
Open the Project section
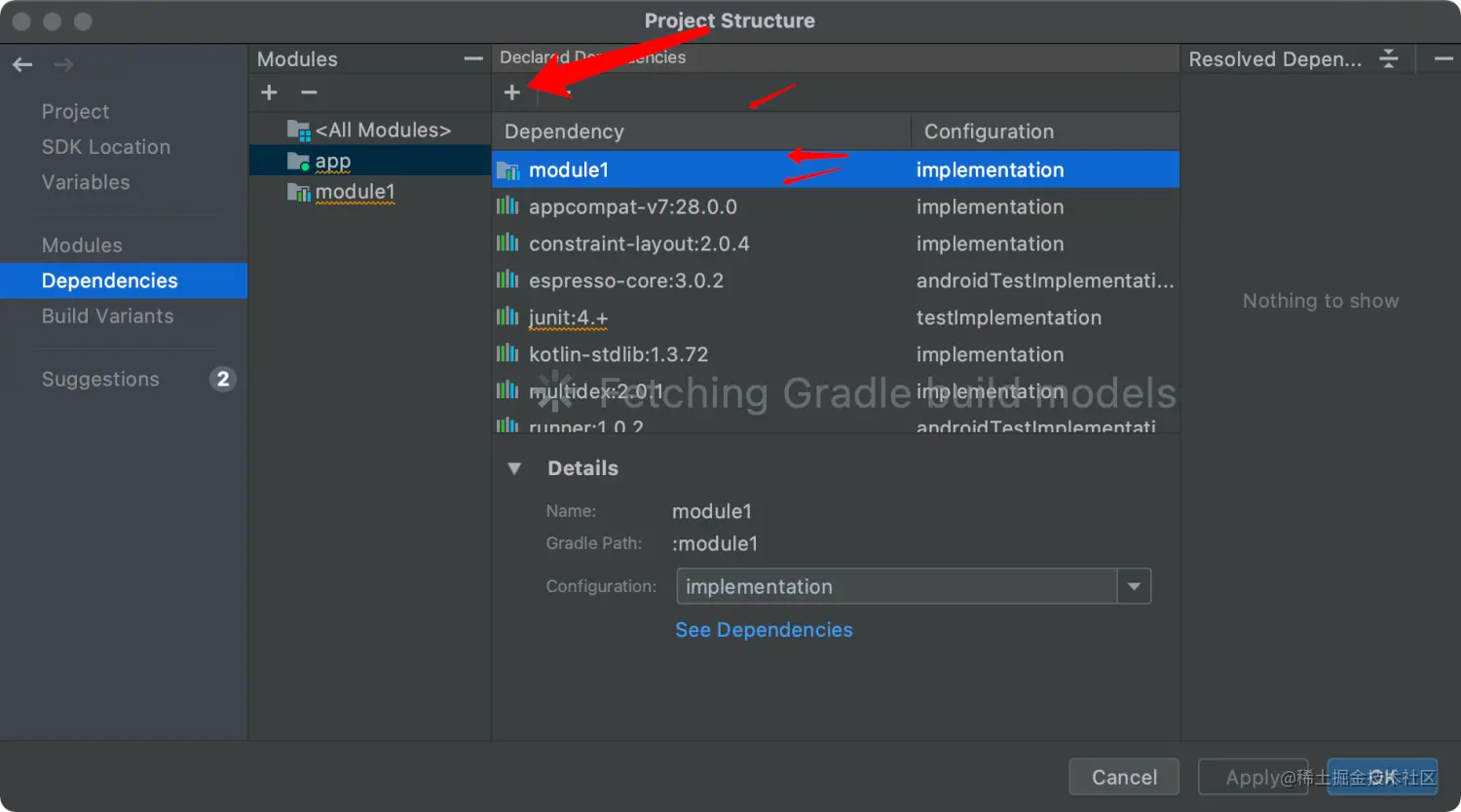click(75, 112)
